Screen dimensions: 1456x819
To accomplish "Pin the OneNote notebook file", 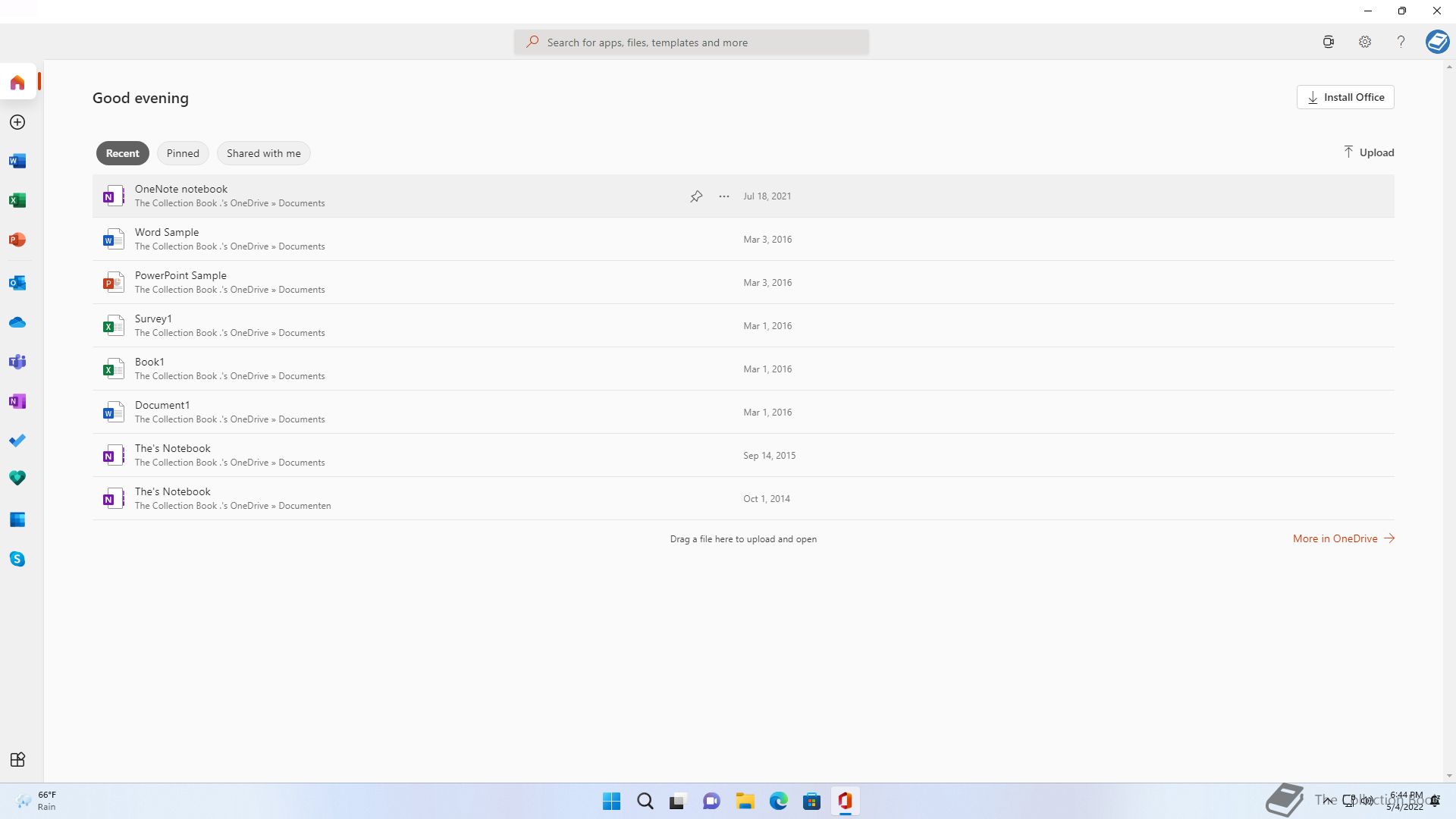I will click(696, 196).
